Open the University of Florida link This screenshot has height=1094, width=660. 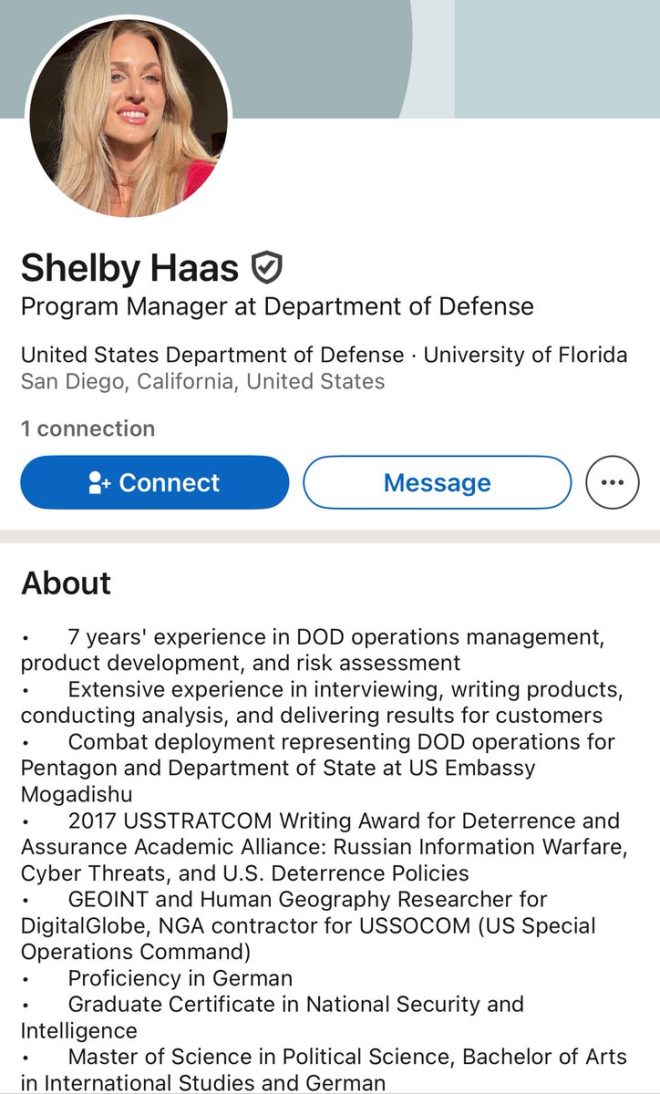525,355
